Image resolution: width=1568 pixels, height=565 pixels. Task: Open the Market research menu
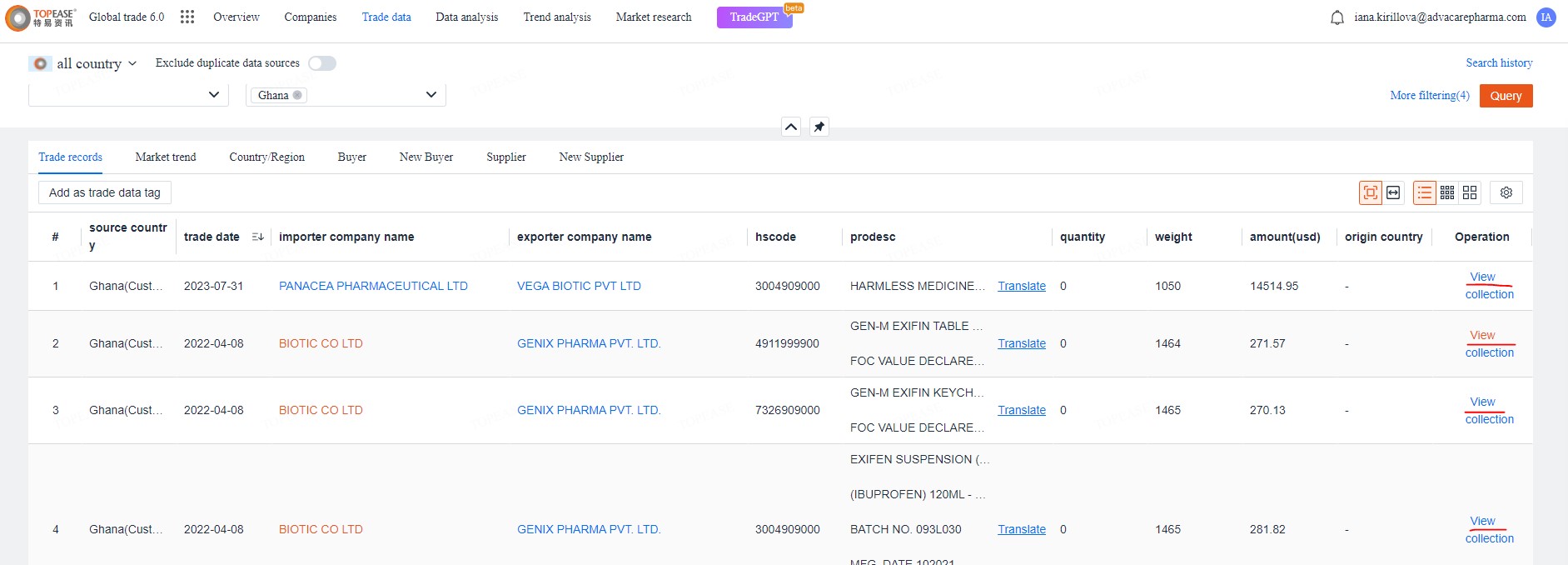click(x=654, y=17)
